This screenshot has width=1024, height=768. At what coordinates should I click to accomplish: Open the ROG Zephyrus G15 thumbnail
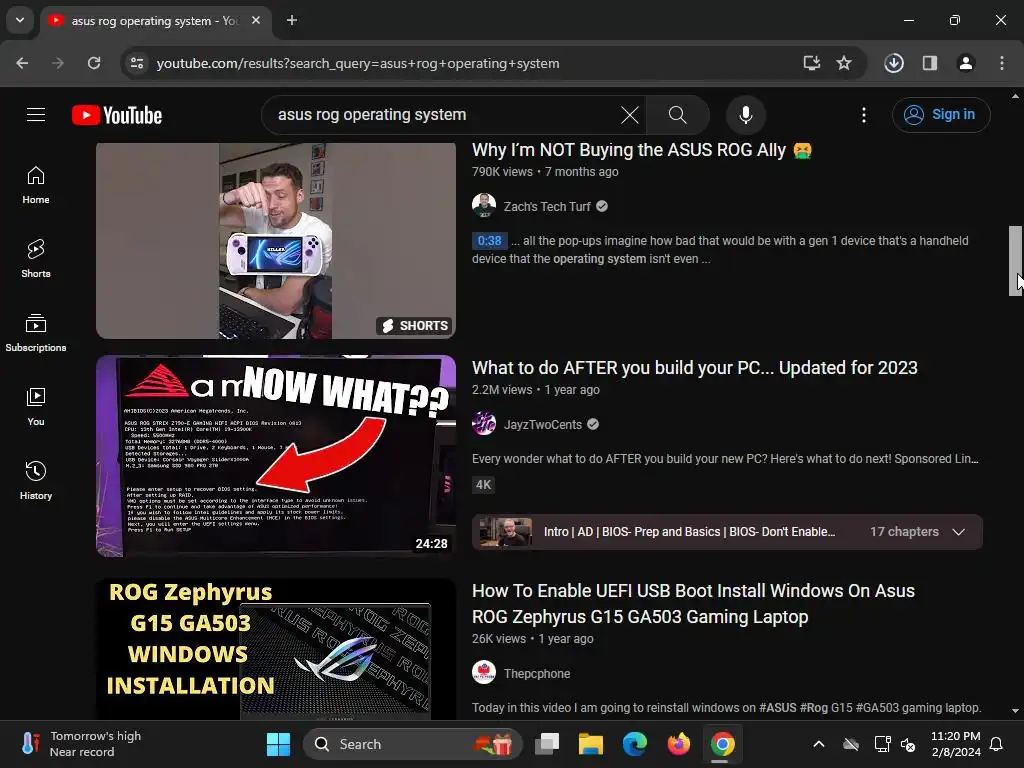pyautogui.click(x=276, y=649)
